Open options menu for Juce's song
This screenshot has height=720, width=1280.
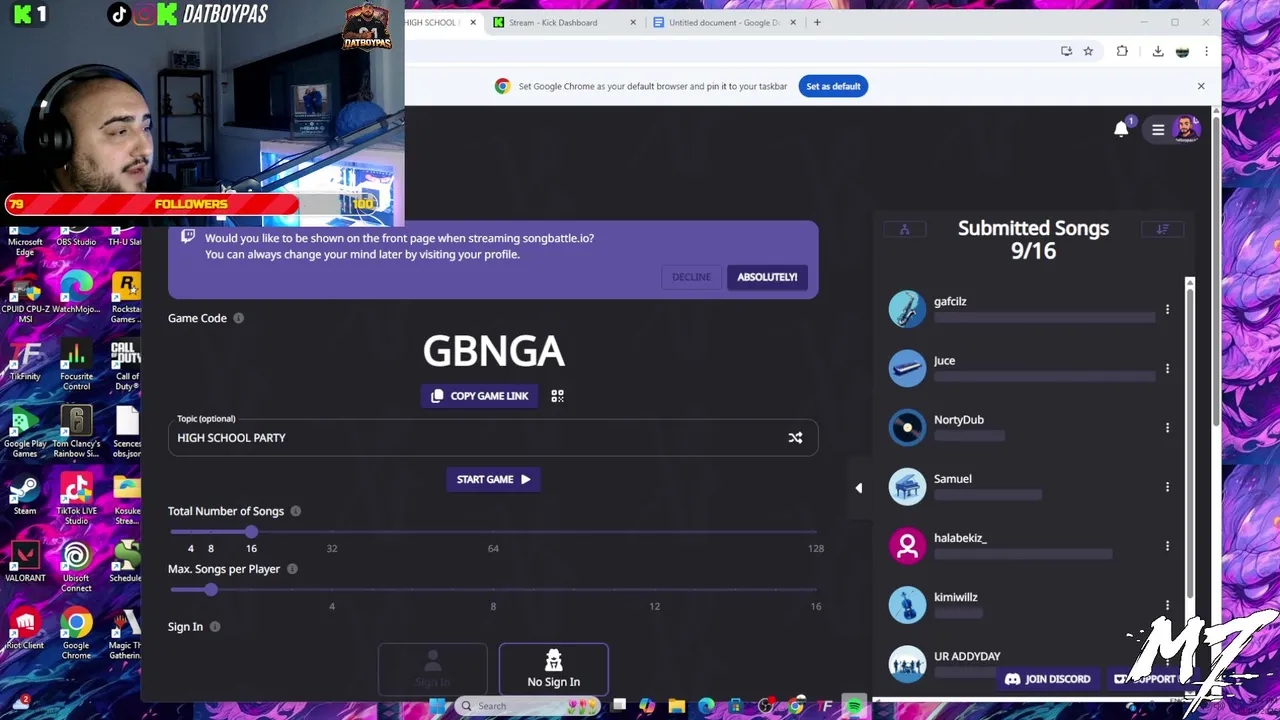1167,369
